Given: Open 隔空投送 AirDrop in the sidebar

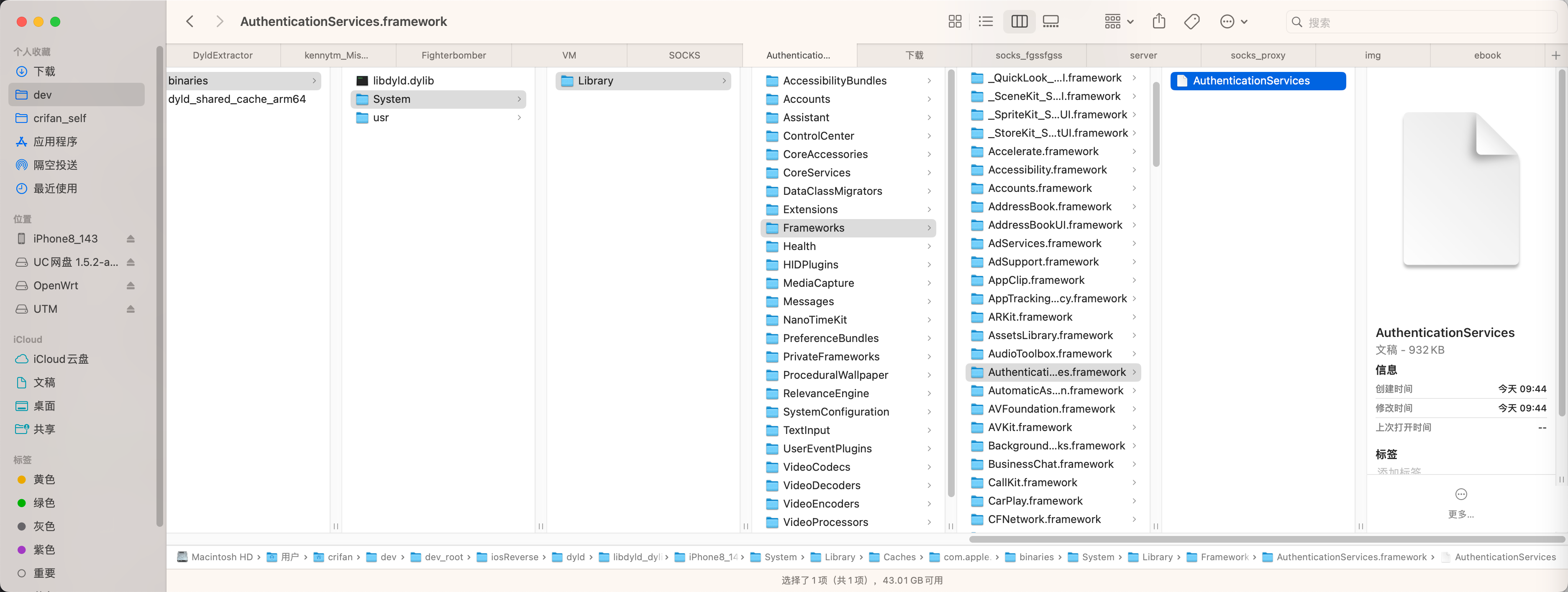Looking at the screenshot, I should click(77, 166).
